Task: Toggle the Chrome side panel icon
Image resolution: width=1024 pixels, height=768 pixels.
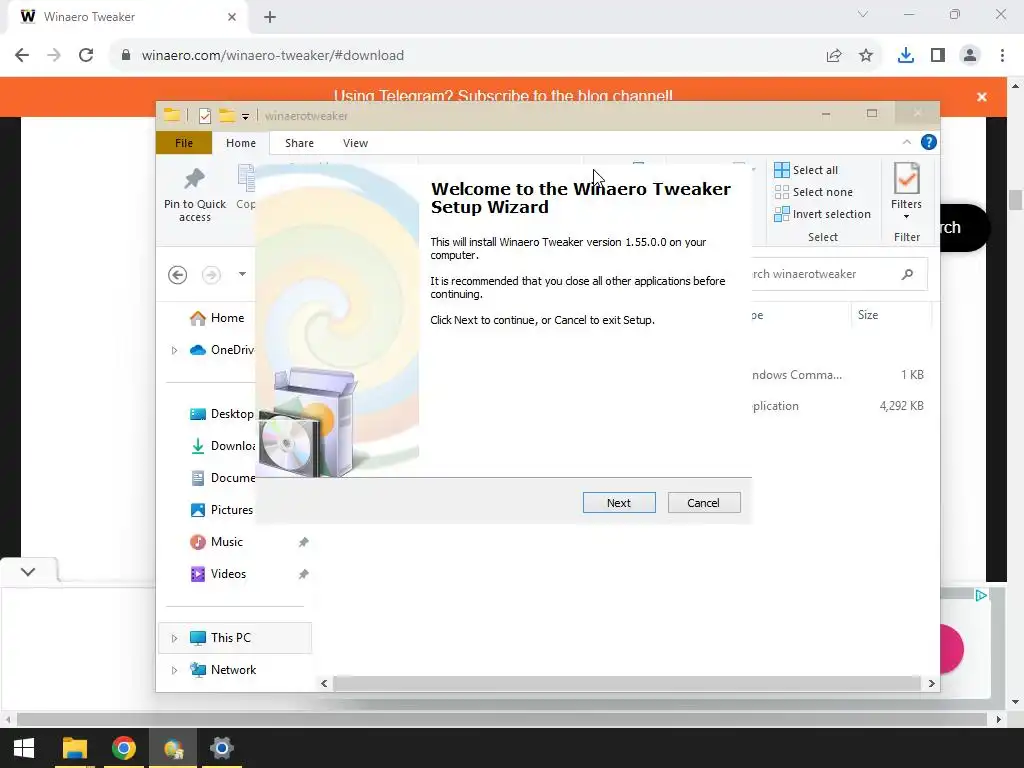Action: (938, 56)
